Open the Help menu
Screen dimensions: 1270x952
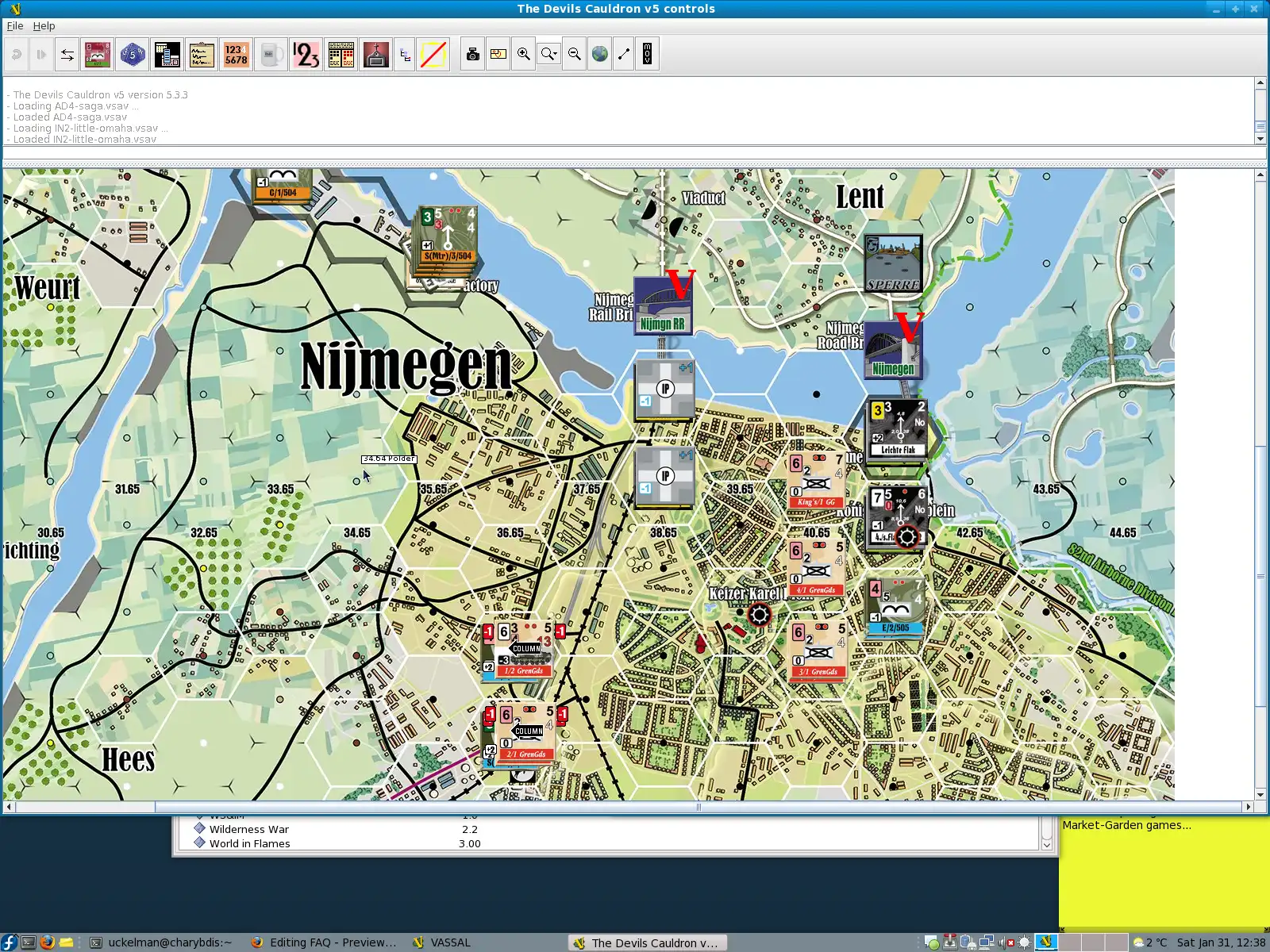44,25
